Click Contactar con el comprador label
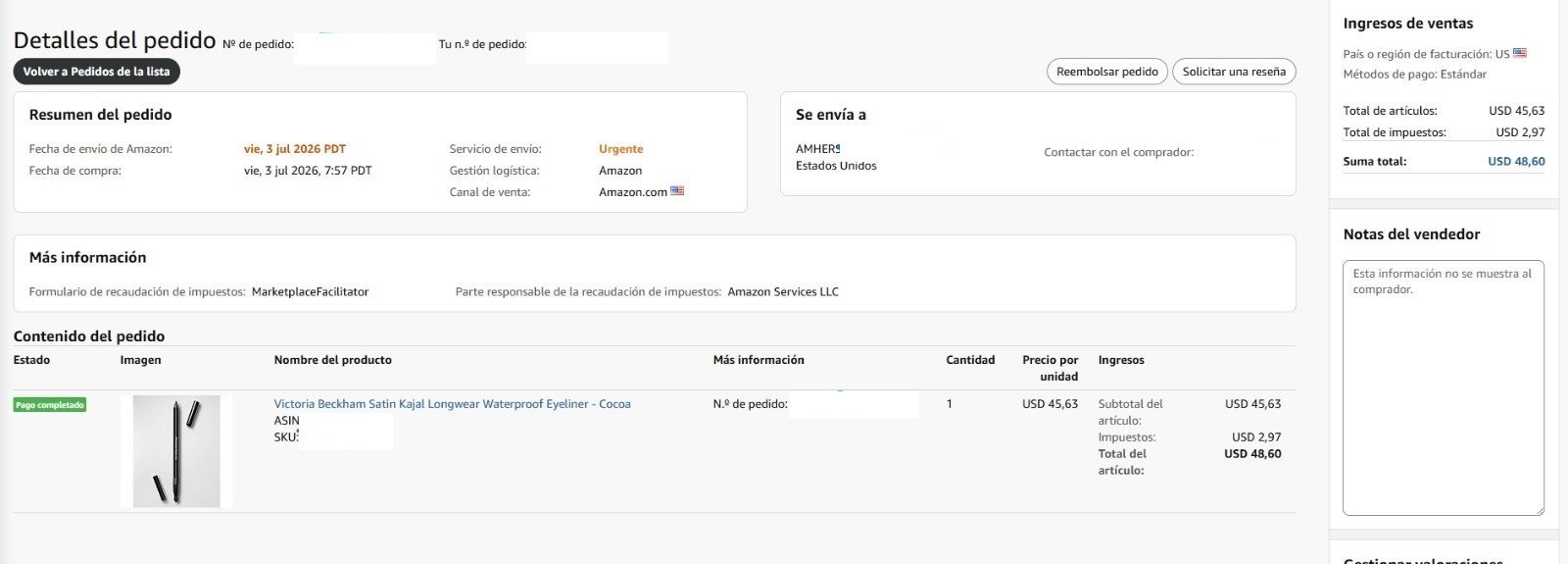Image resolution: width=1568 pixels, height=564 pixels. (x=1119, y=153)
